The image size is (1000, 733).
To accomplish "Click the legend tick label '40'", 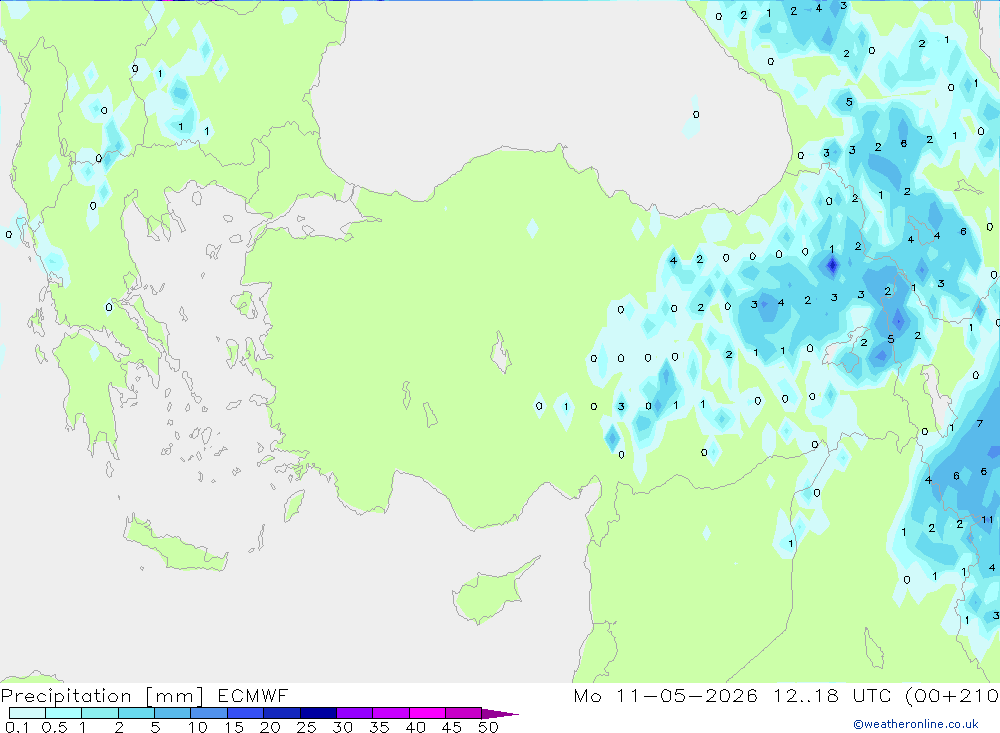I will point(416,727).
